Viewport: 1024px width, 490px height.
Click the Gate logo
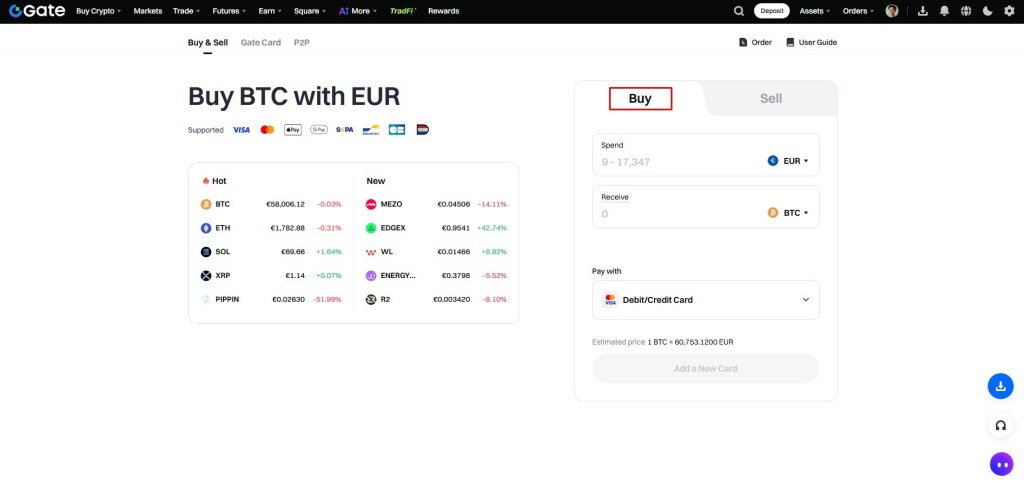[x=37, y=10]
